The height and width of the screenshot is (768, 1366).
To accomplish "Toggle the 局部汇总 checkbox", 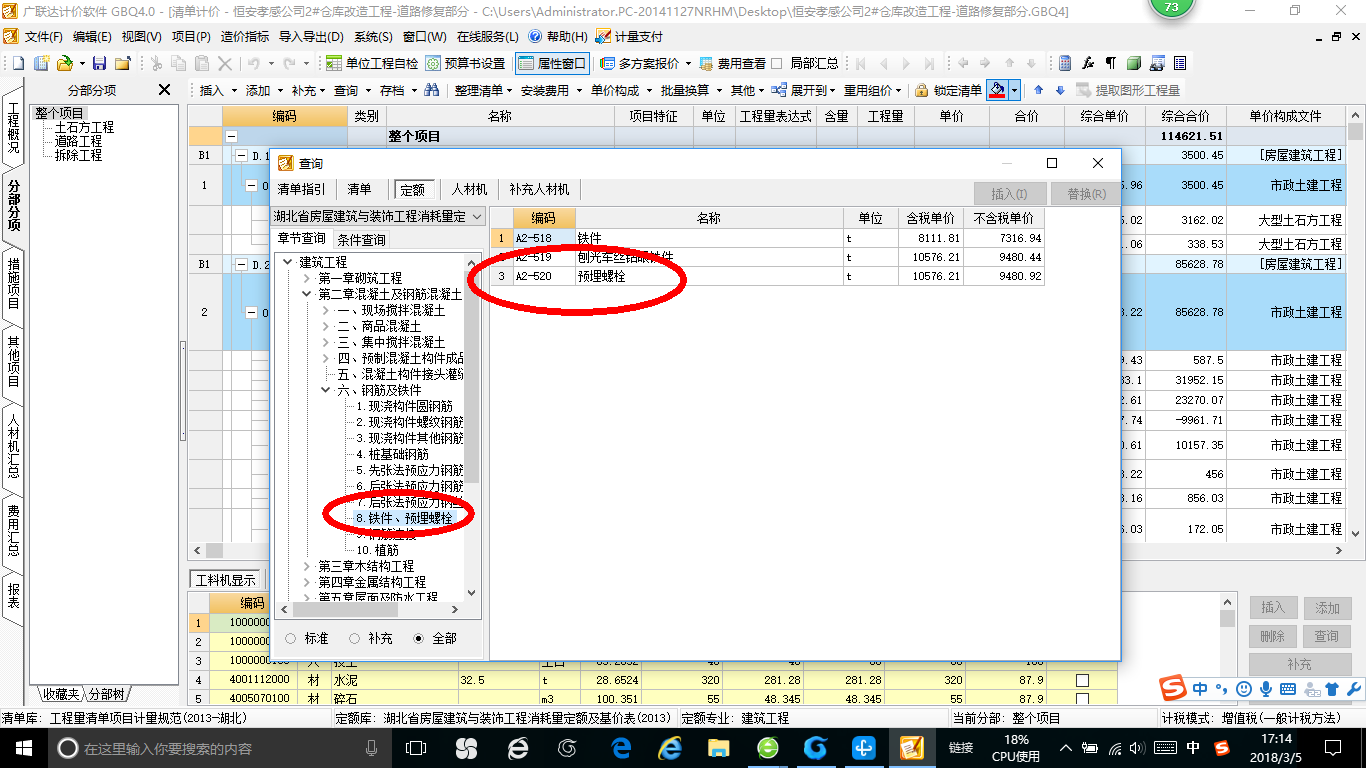I will (776, 63).
